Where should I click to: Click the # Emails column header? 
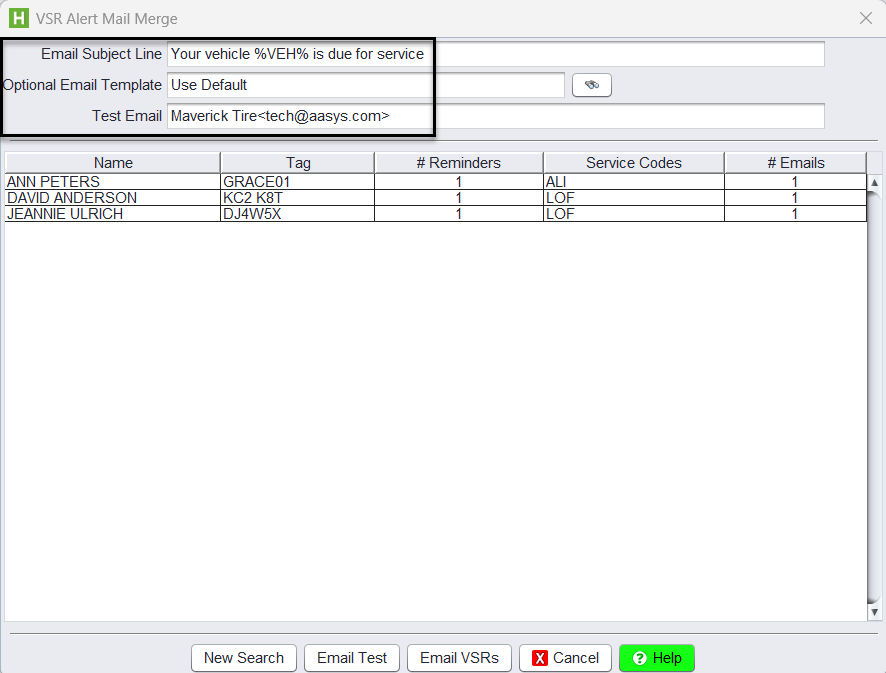[795, 163]
